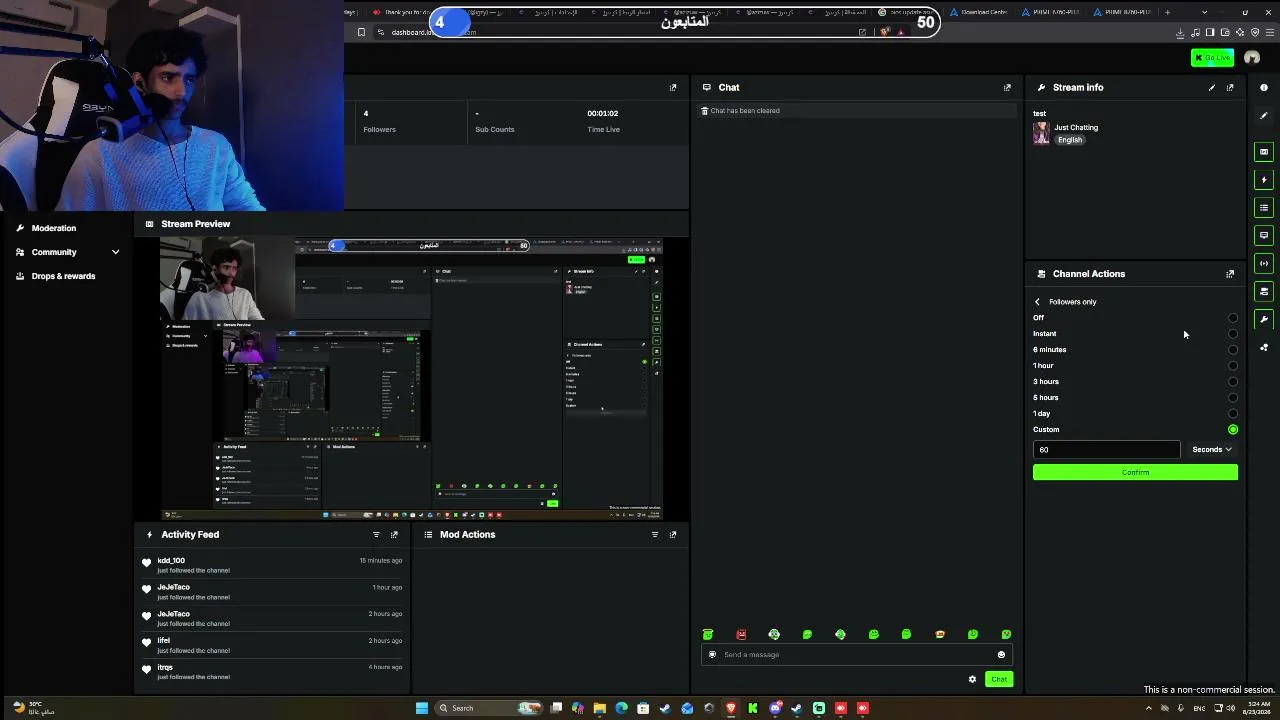
Task: Toggle the list Mod Actions panel icon in sidebar
Action: click(1264, 208)
